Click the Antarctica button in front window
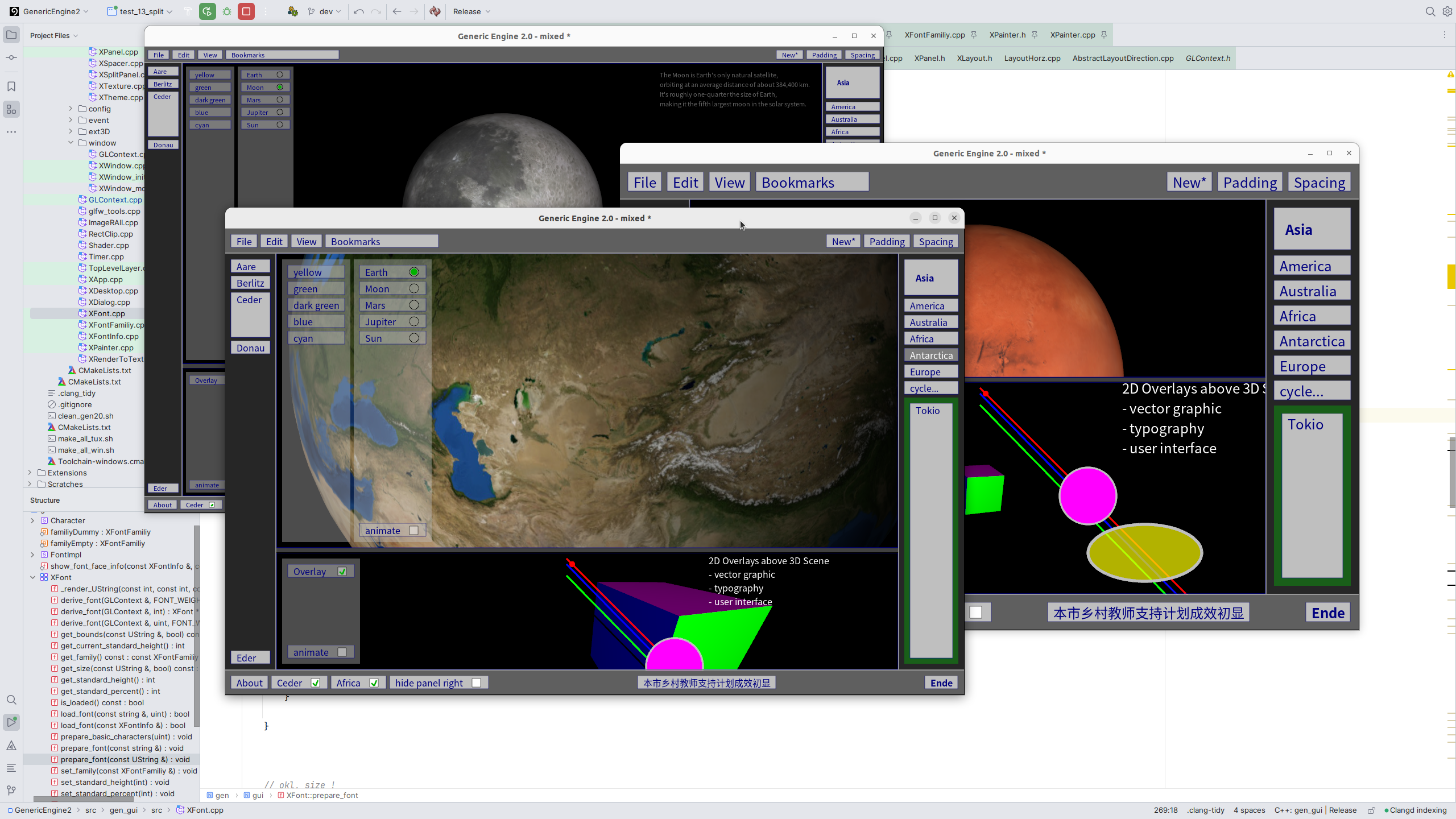The width and height of the screenshot is (1456, 819). pyautogui.click(x=931, y=355)
